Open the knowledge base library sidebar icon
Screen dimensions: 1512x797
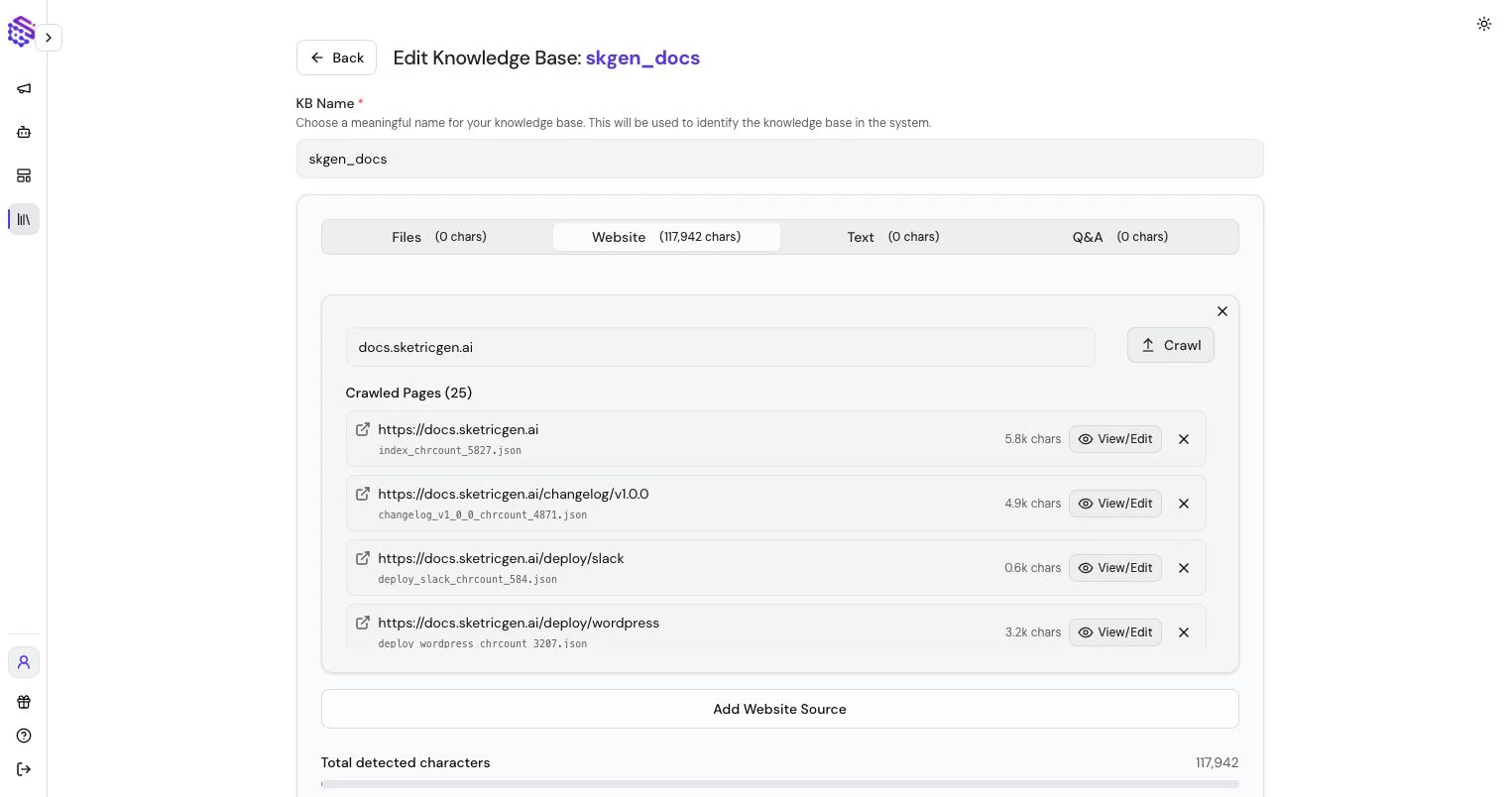[24, 219]
